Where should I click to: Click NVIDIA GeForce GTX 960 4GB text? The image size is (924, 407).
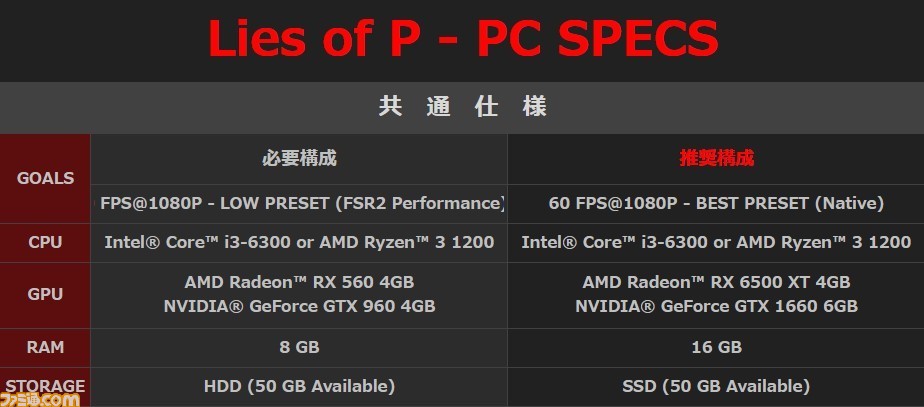299,306
